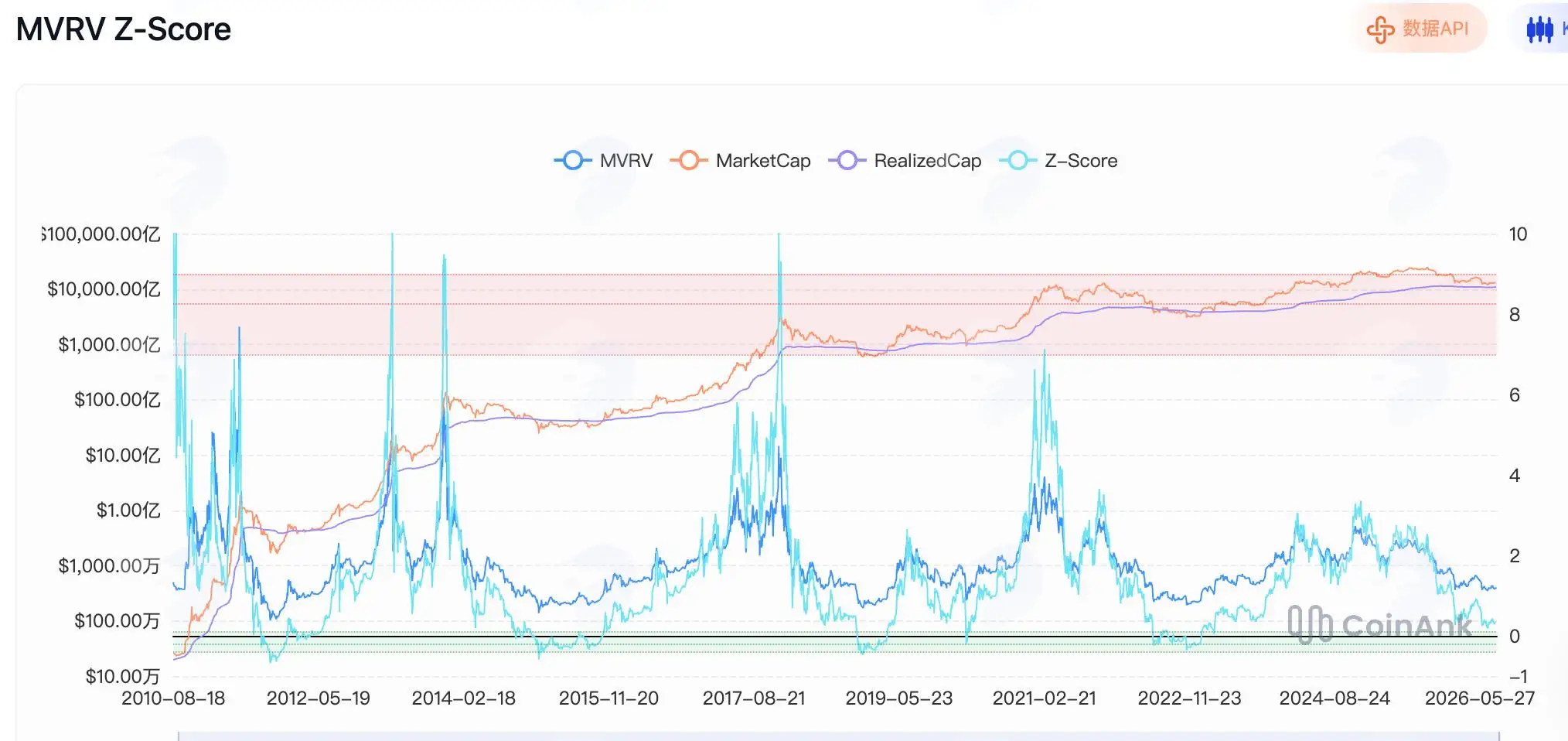Screen dimensions: 1568x741
Task: Click the 2021-02-21 date label
Action: tap(1045, 698)
